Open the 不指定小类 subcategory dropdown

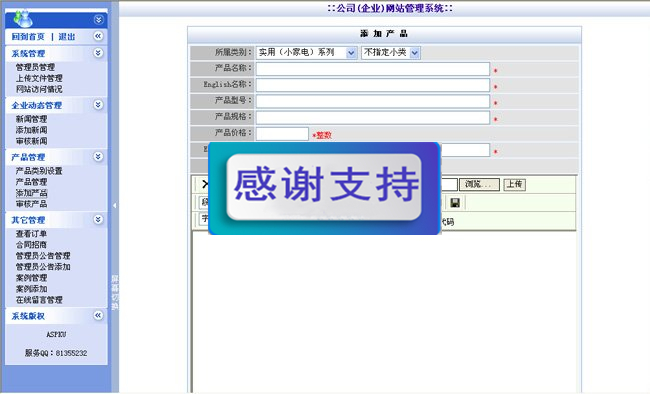coord(391,53)
